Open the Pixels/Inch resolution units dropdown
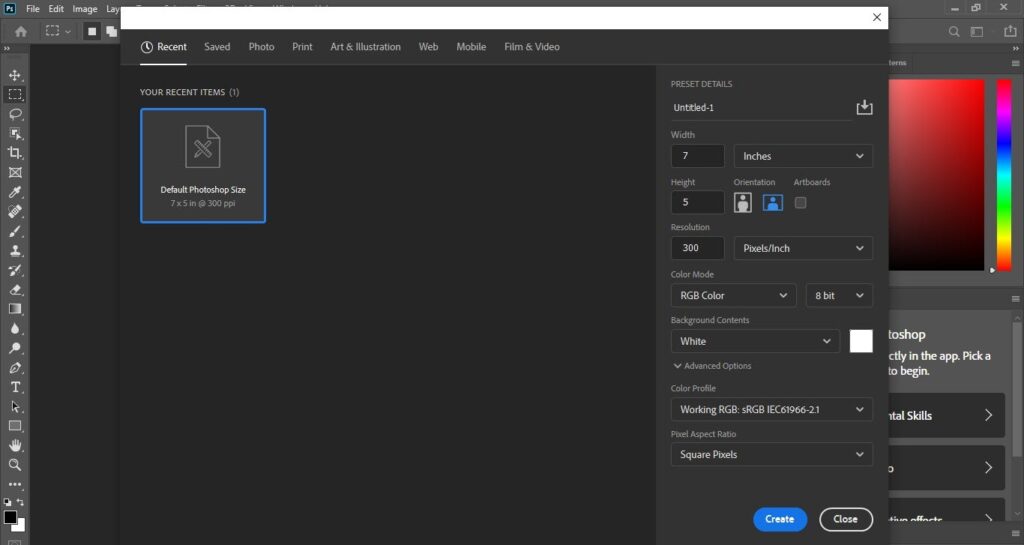The image size is (1024, 545). [x=803, y=248]
